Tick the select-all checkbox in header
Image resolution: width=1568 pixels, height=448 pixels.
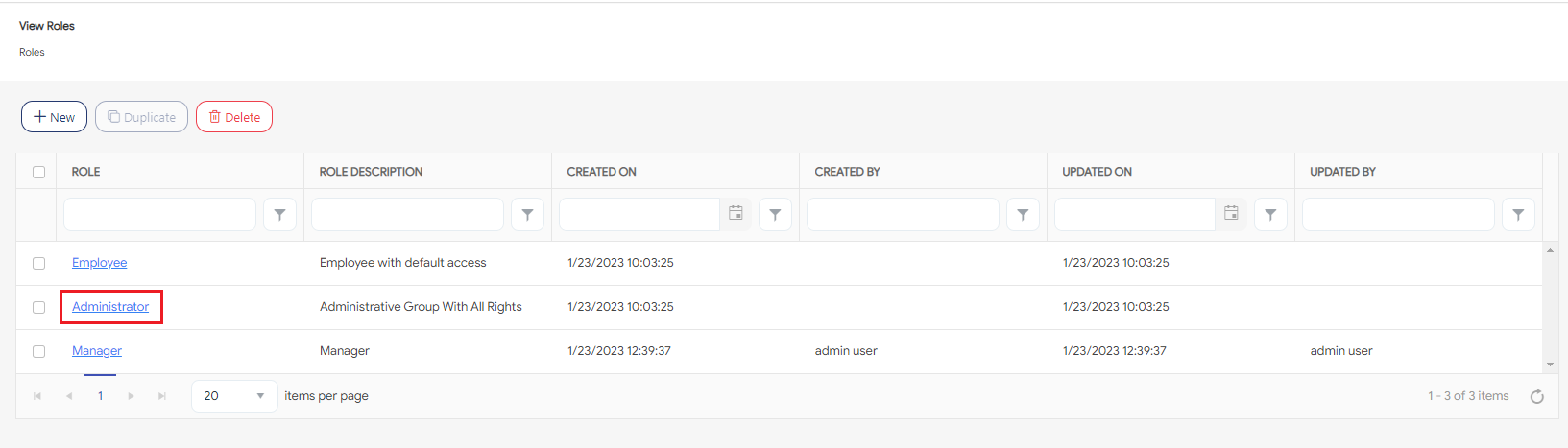pos(39,173)
